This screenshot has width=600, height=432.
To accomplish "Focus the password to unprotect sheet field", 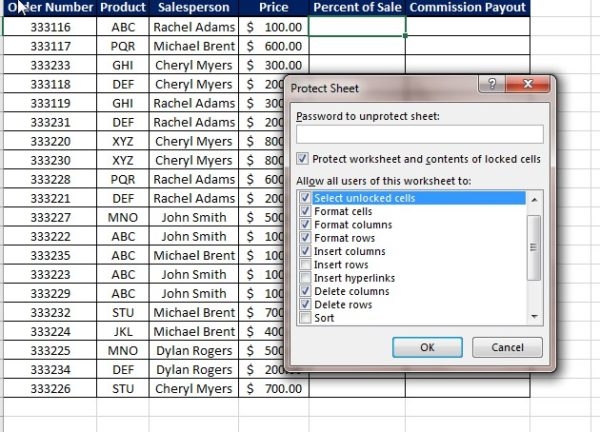I will point(419,134).
